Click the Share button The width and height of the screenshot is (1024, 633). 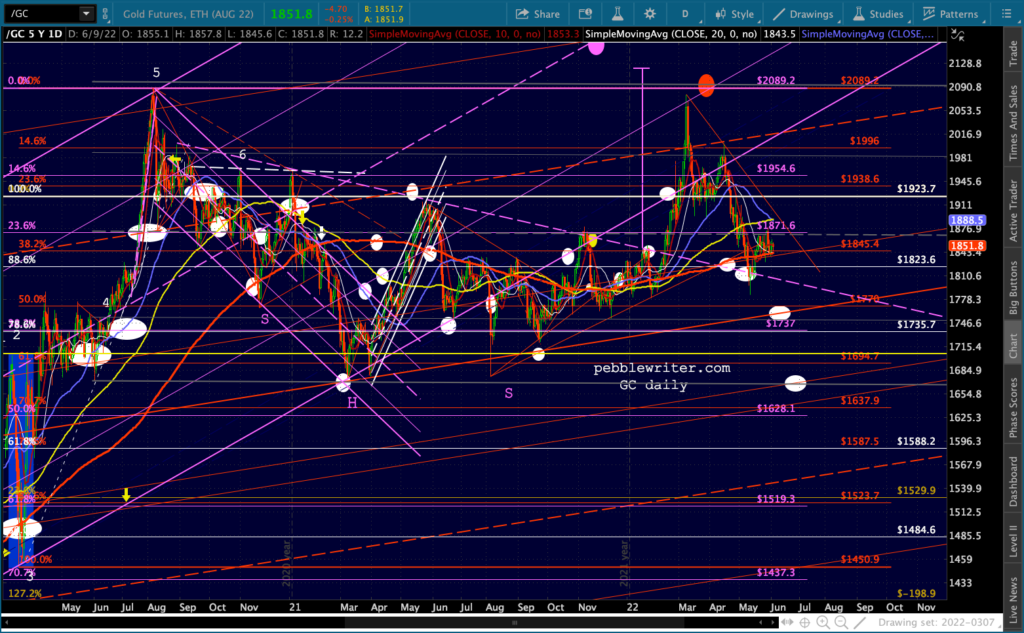click(537, 14)
